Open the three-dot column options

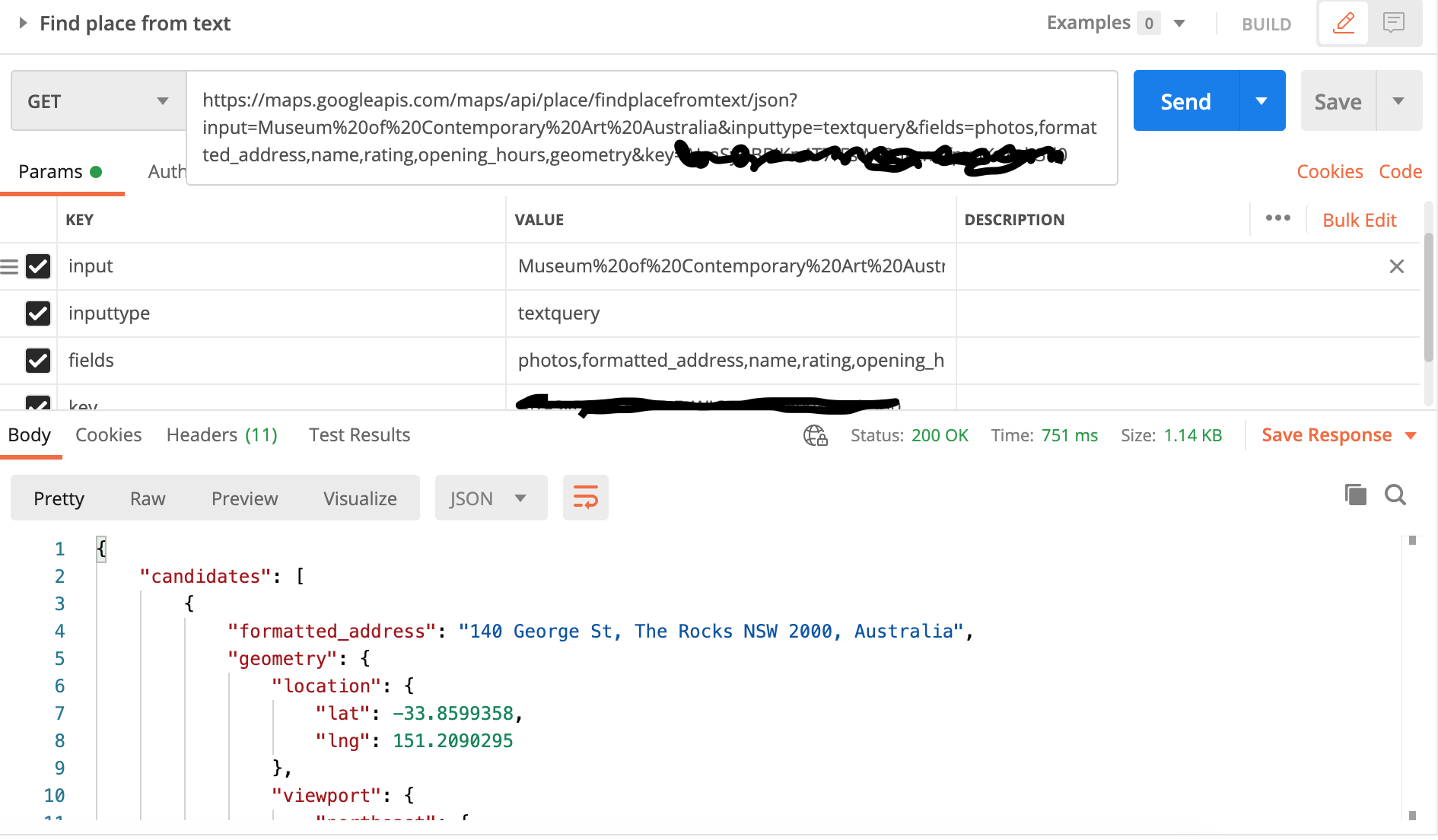[1277, 218]
